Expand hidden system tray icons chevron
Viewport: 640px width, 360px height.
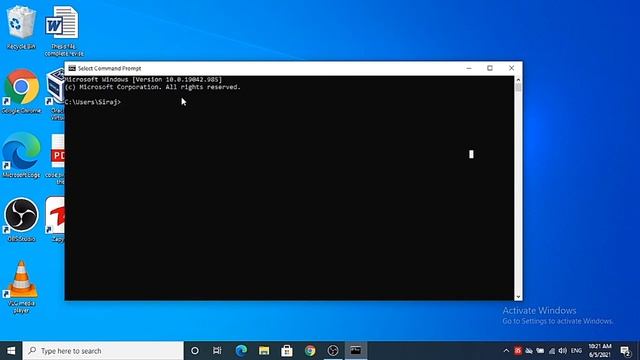[x=506, y=351]
